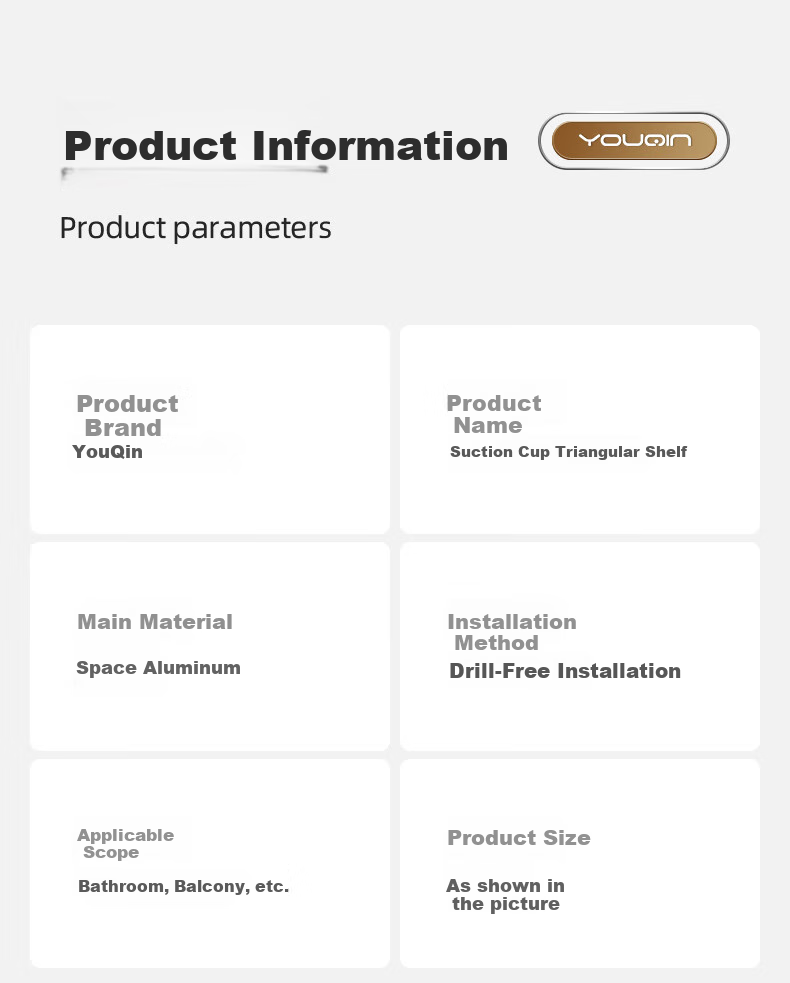Screen dimensions: 790x983
Task: Select the Main Material label
Action: (155, 621)
